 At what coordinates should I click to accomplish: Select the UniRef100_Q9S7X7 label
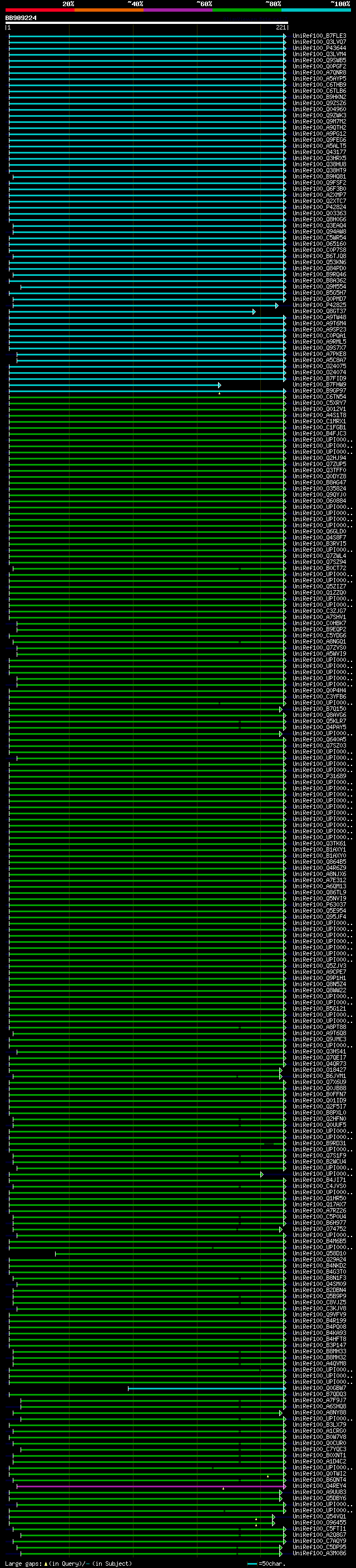(x=319, y=348)
